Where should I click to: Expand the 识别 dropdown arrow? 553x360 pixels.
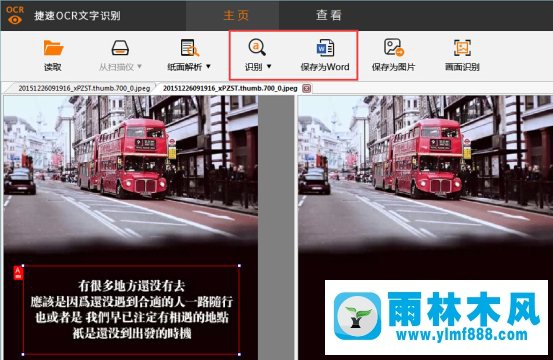click(269, 66)
